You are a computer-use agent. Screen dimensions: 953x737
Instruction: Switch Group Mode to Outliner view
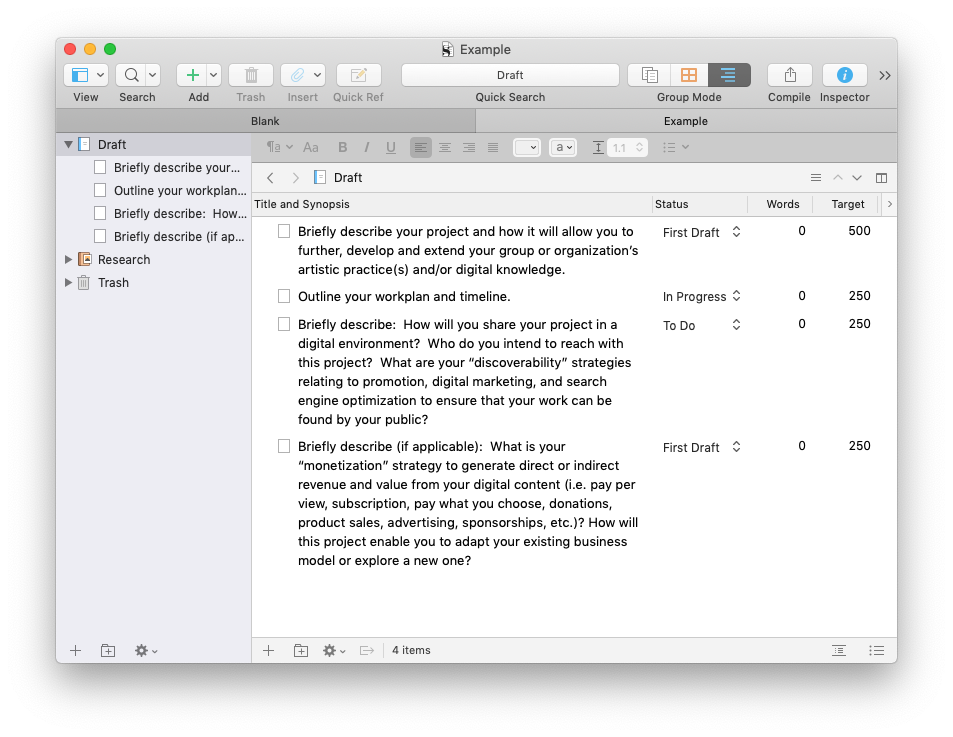(x=729, y=75)
